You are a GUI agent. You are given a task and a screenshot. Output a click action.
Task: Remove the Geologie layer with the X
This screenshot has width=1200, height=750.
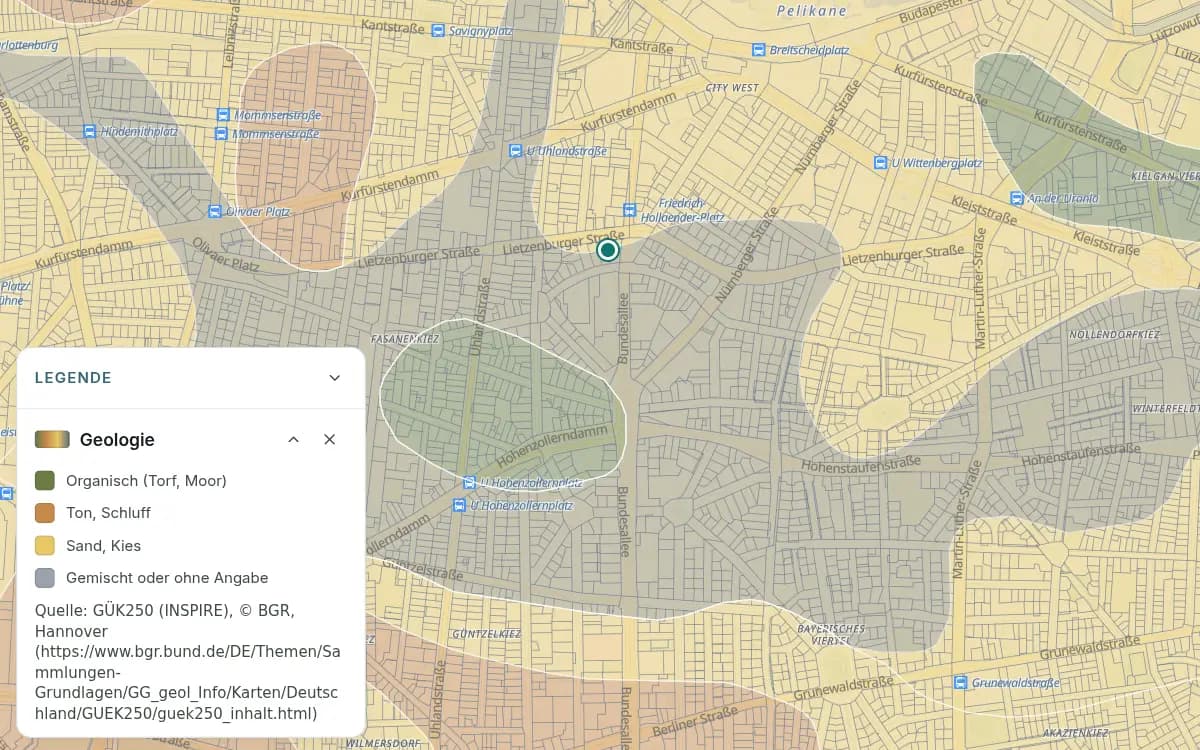click(329, 439)
